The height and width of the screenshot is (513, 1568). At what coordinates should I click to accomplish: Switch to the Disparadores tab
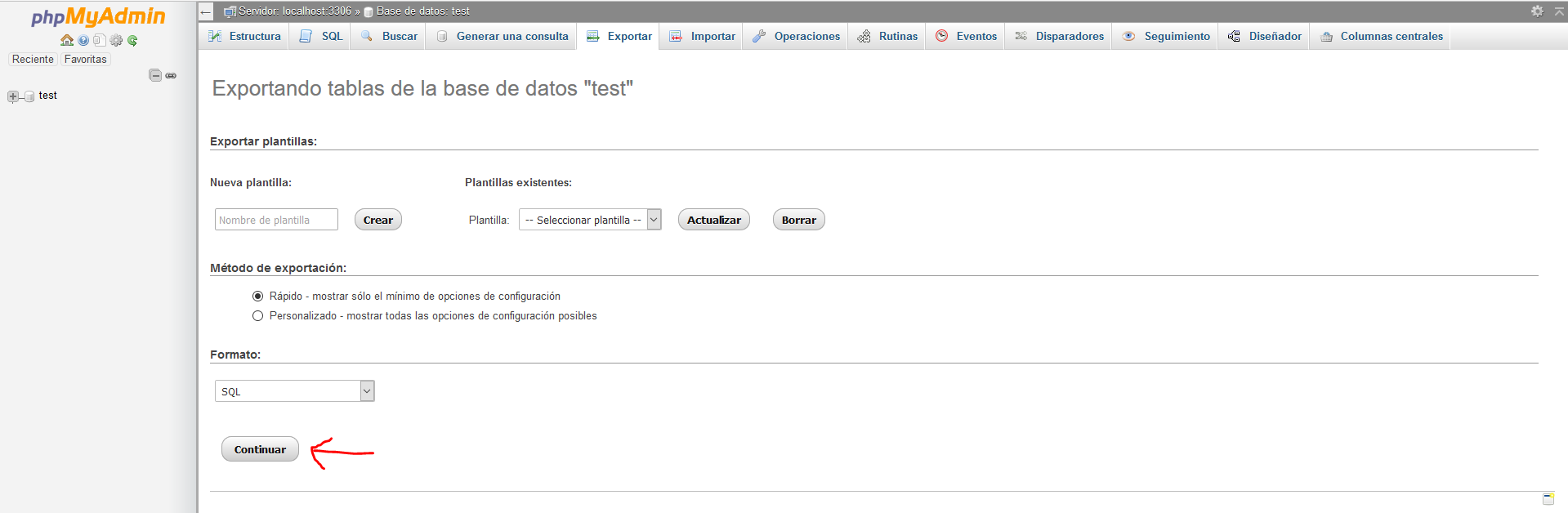pos(1058,36)
